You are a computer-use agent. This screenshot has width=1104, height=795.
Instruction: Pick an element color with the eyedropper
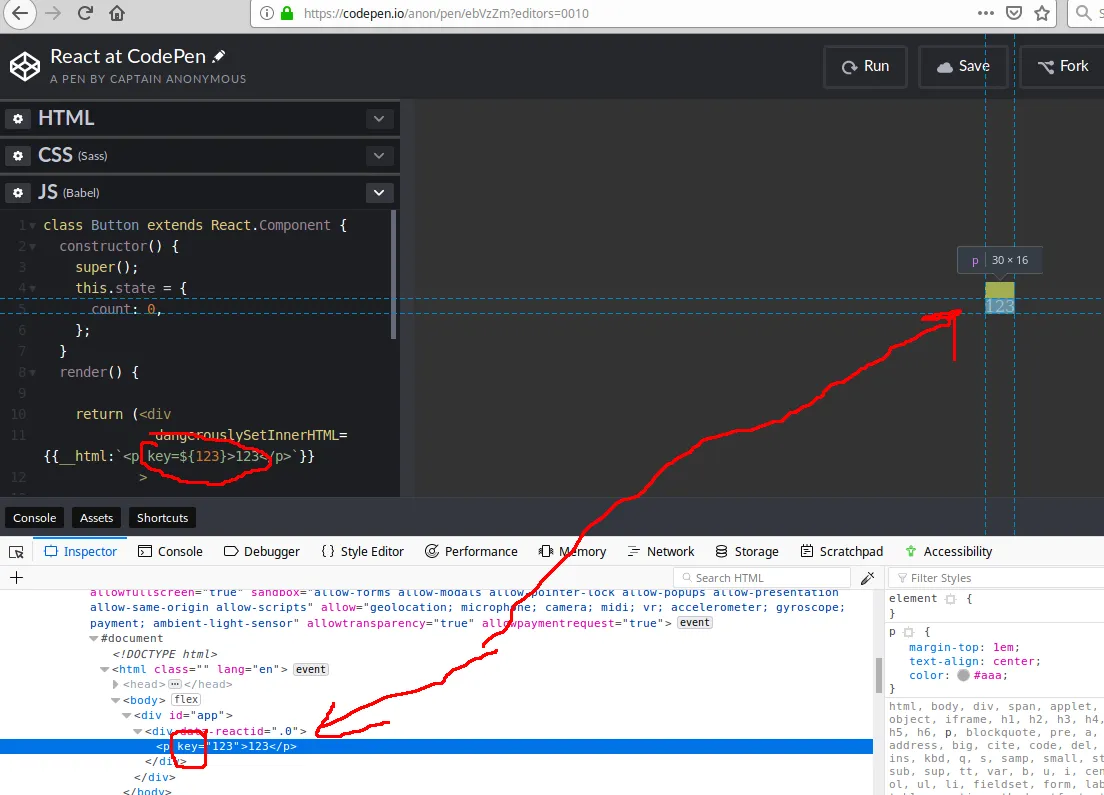pyautogui.click(x=867, y=578)
